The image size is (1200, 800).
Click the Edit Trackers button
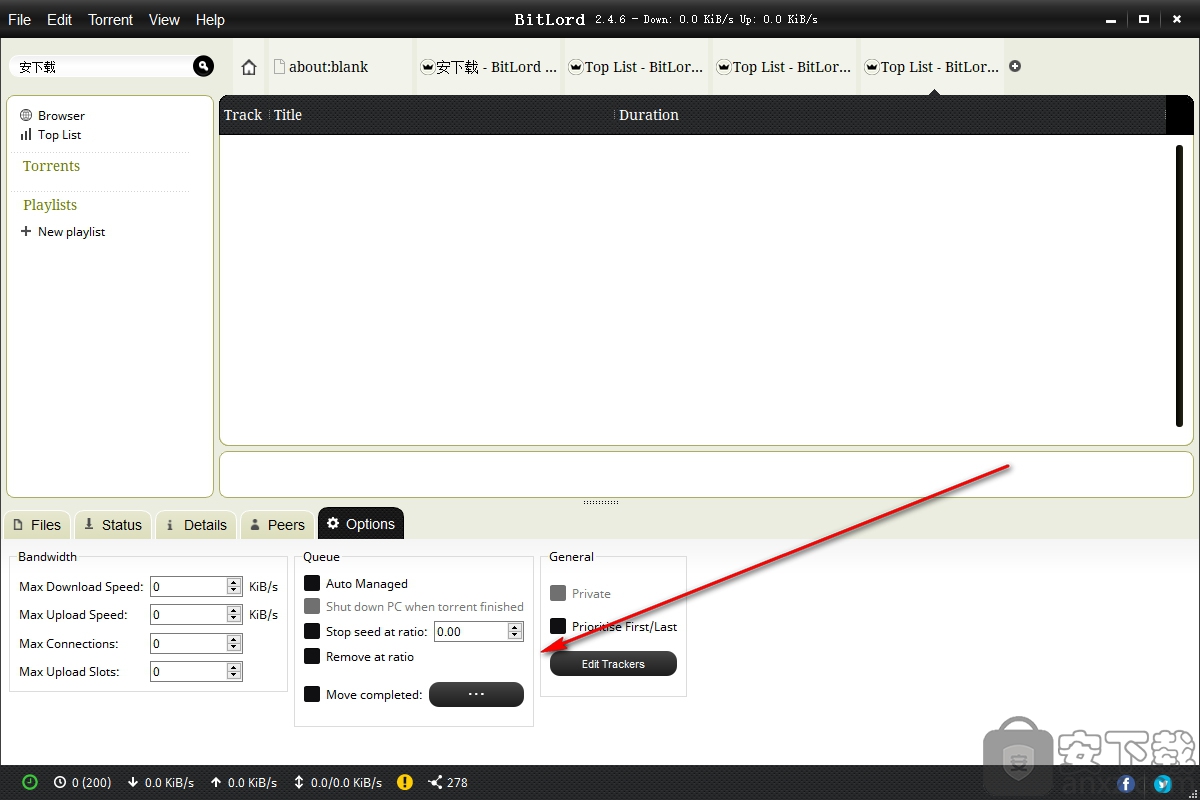coord(613,664)
